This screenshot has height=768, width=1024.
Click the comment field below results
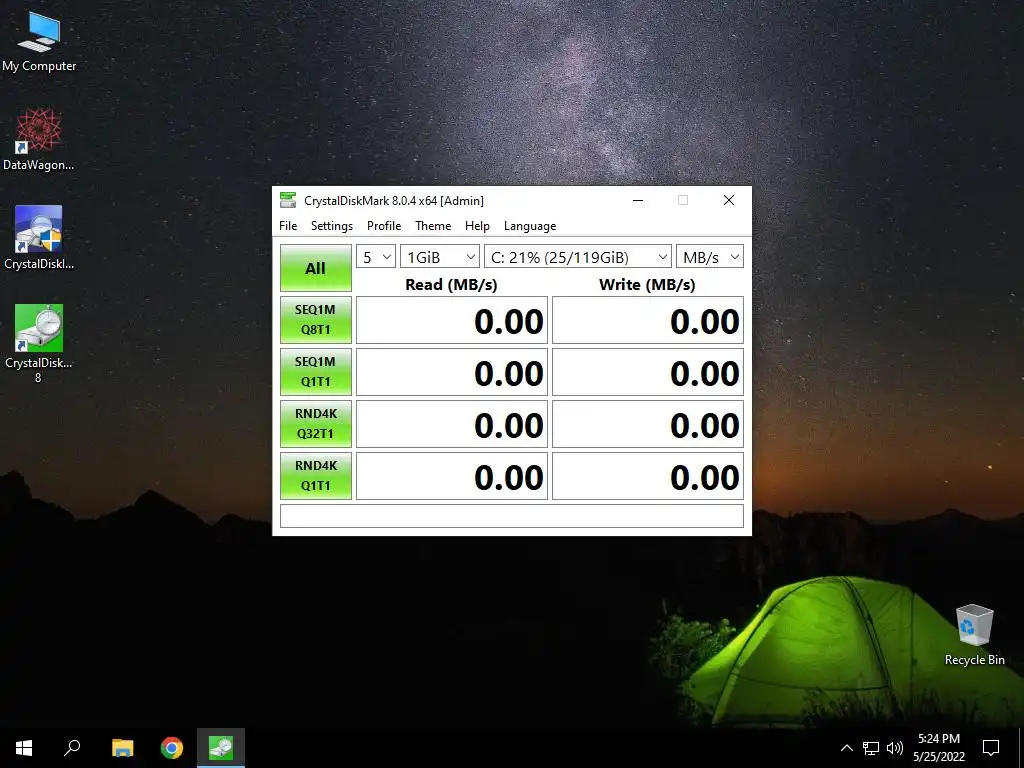[x=512, y=516]
